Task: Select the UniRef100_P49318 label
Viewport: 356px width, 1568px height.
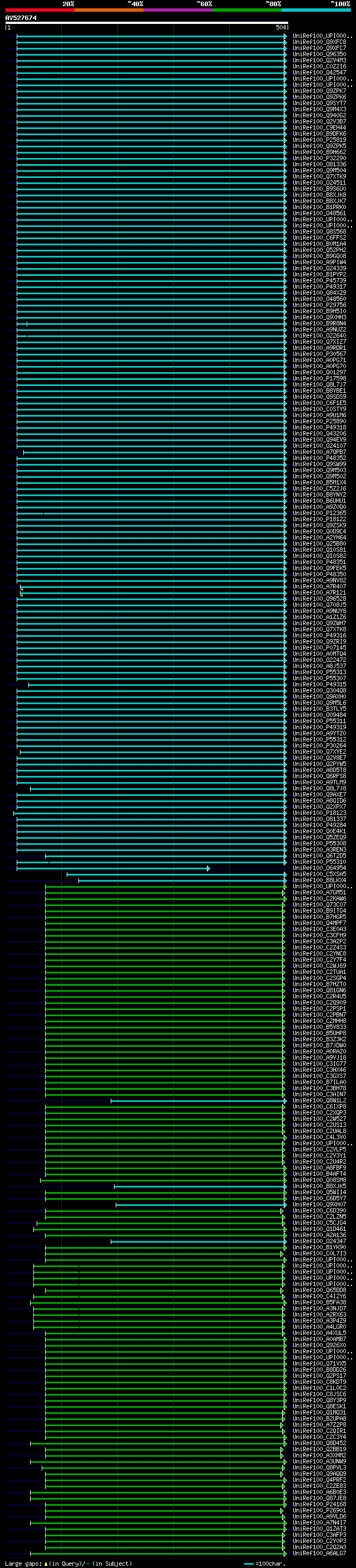Action: (319, 427)
